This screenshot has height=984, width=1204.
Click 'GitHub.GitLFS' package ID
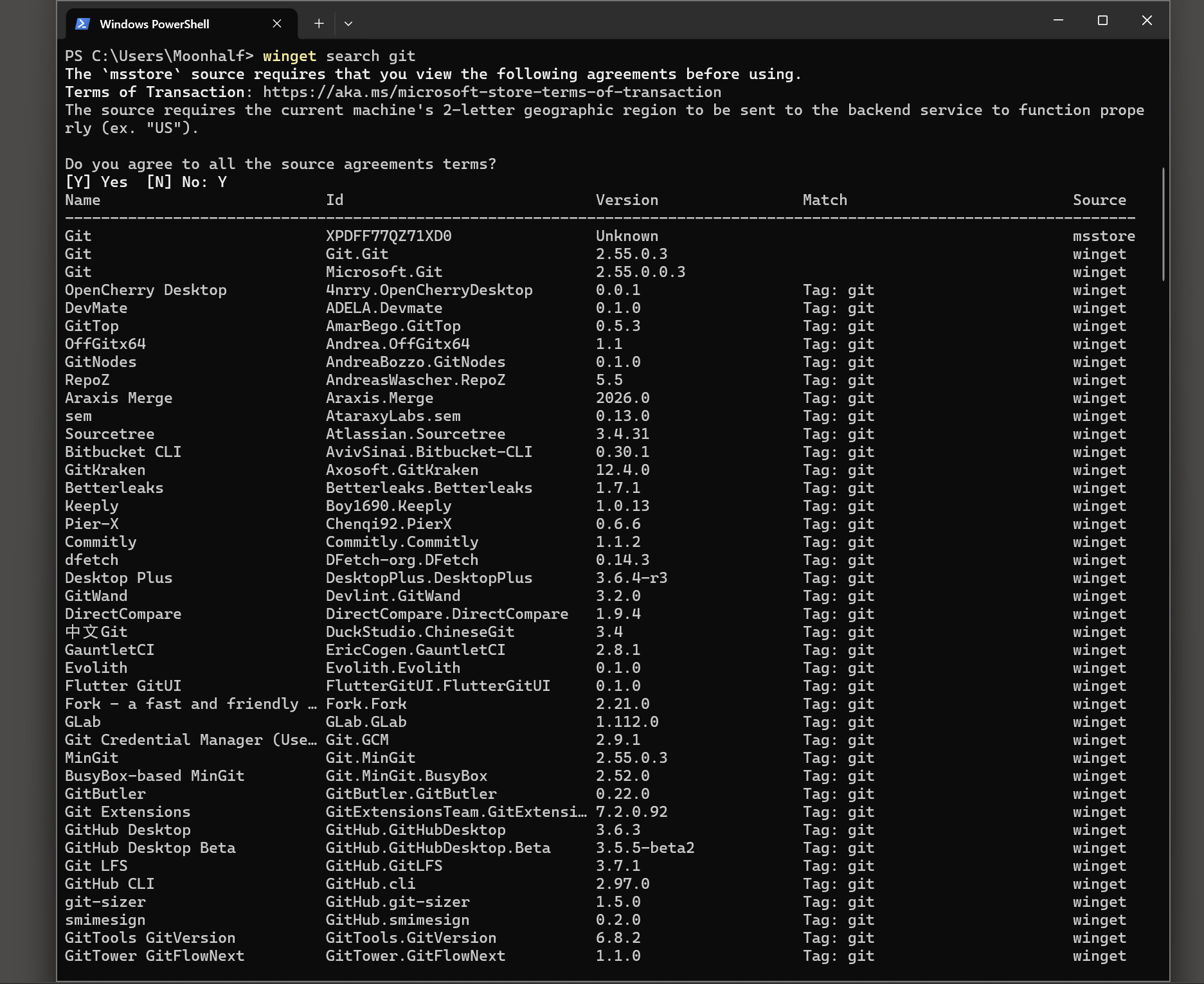click(384, 866)
